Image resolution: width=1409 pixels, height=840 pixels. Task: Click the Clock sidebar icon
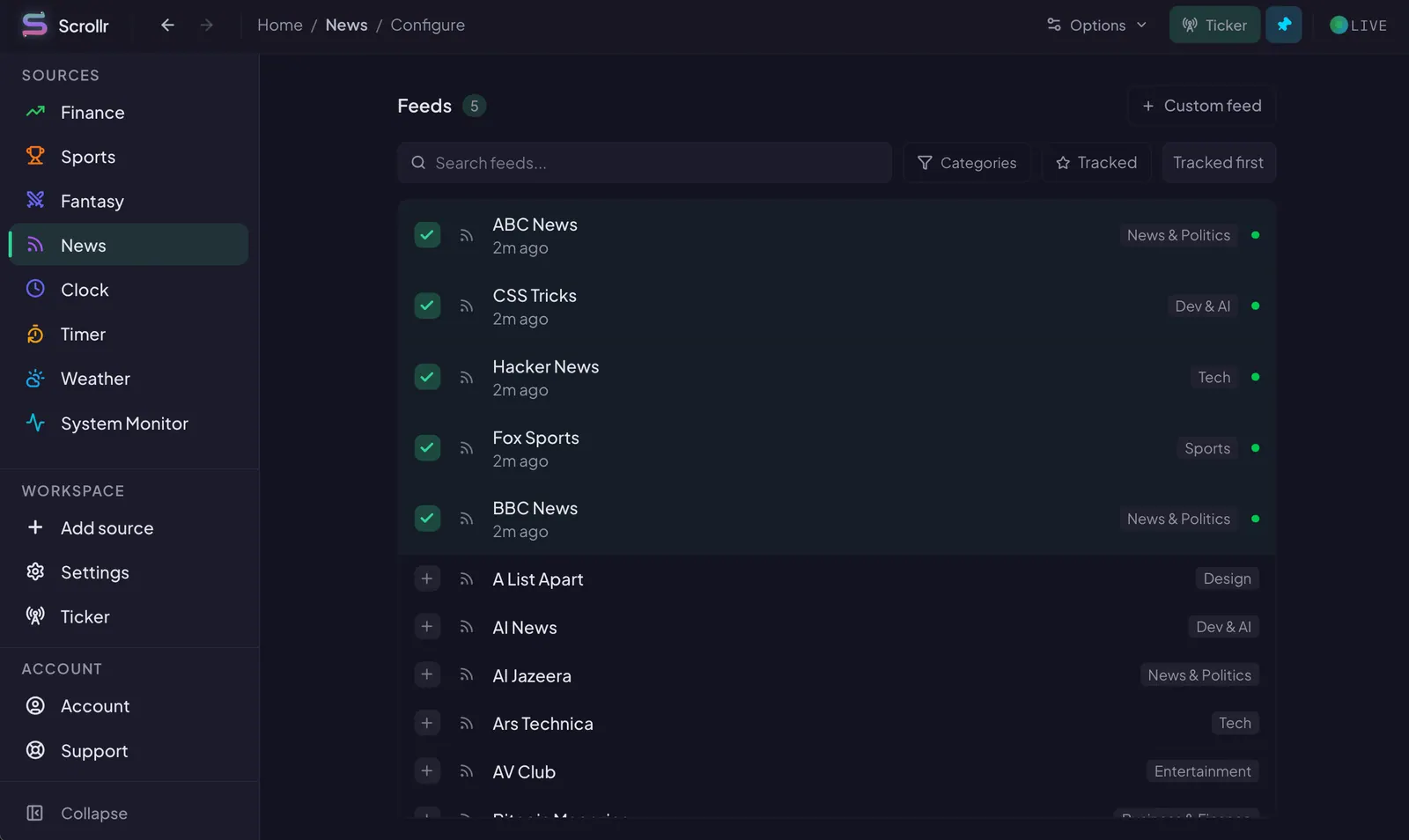click(35, 289)
